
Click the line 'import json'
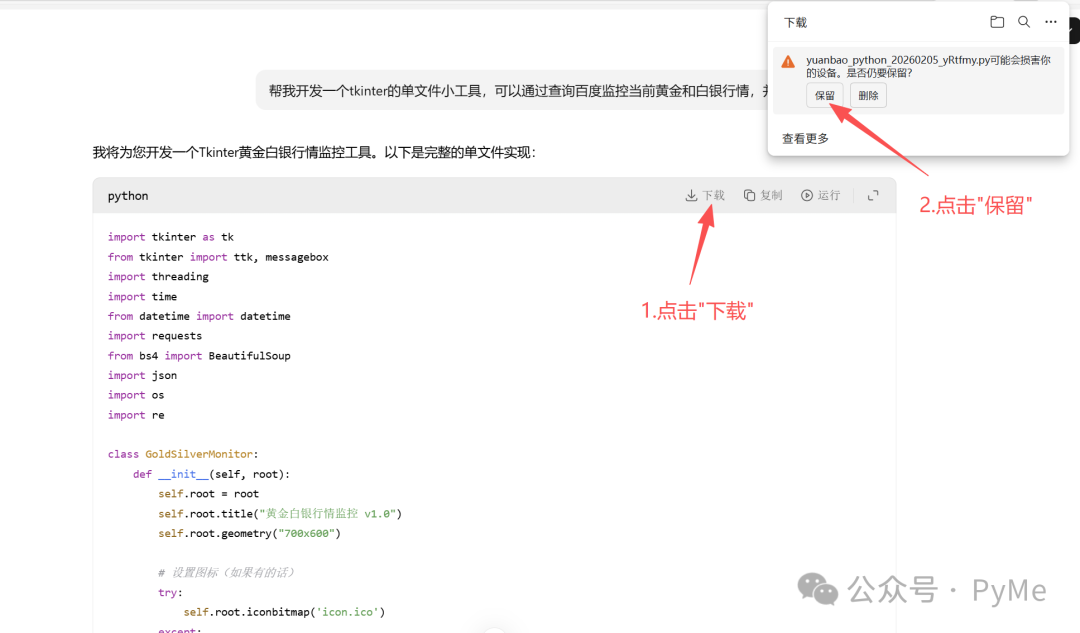pyautogui.click(x=142, y=375)
